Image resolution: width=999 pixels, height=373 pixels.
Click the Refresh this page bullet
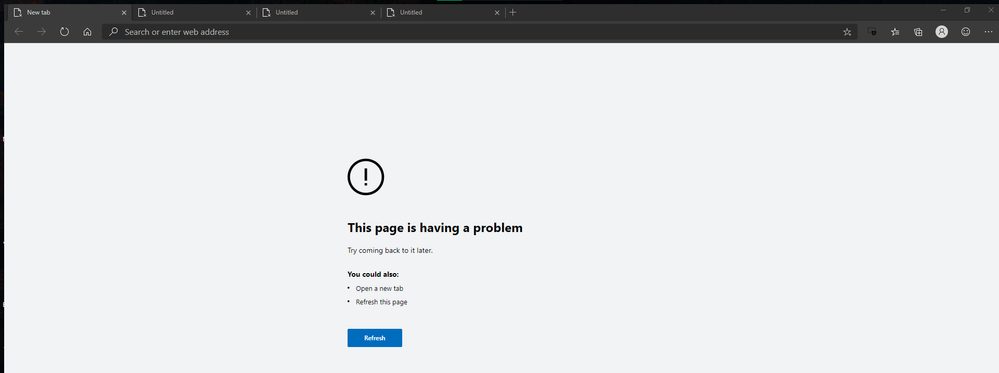pos(381,302)
